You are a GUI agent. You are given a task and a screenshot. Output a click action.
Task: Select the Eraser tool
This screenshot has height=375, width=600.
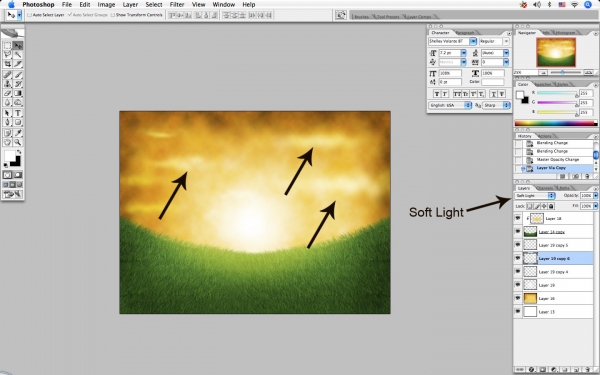coord(7,93)
